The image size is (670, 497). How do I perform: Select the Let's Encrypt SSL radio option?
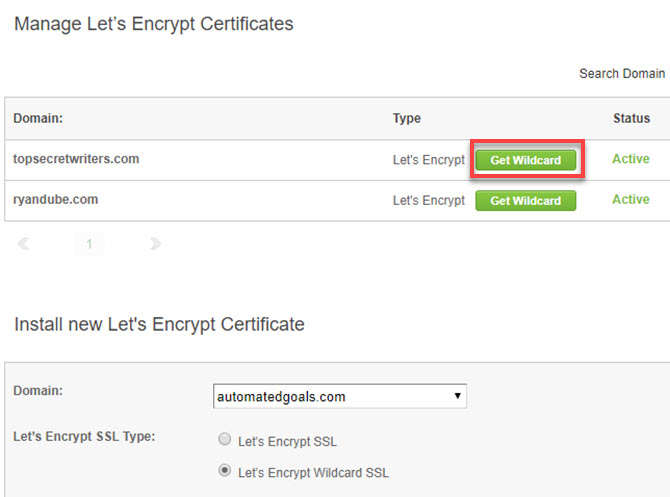coord(225,439)
